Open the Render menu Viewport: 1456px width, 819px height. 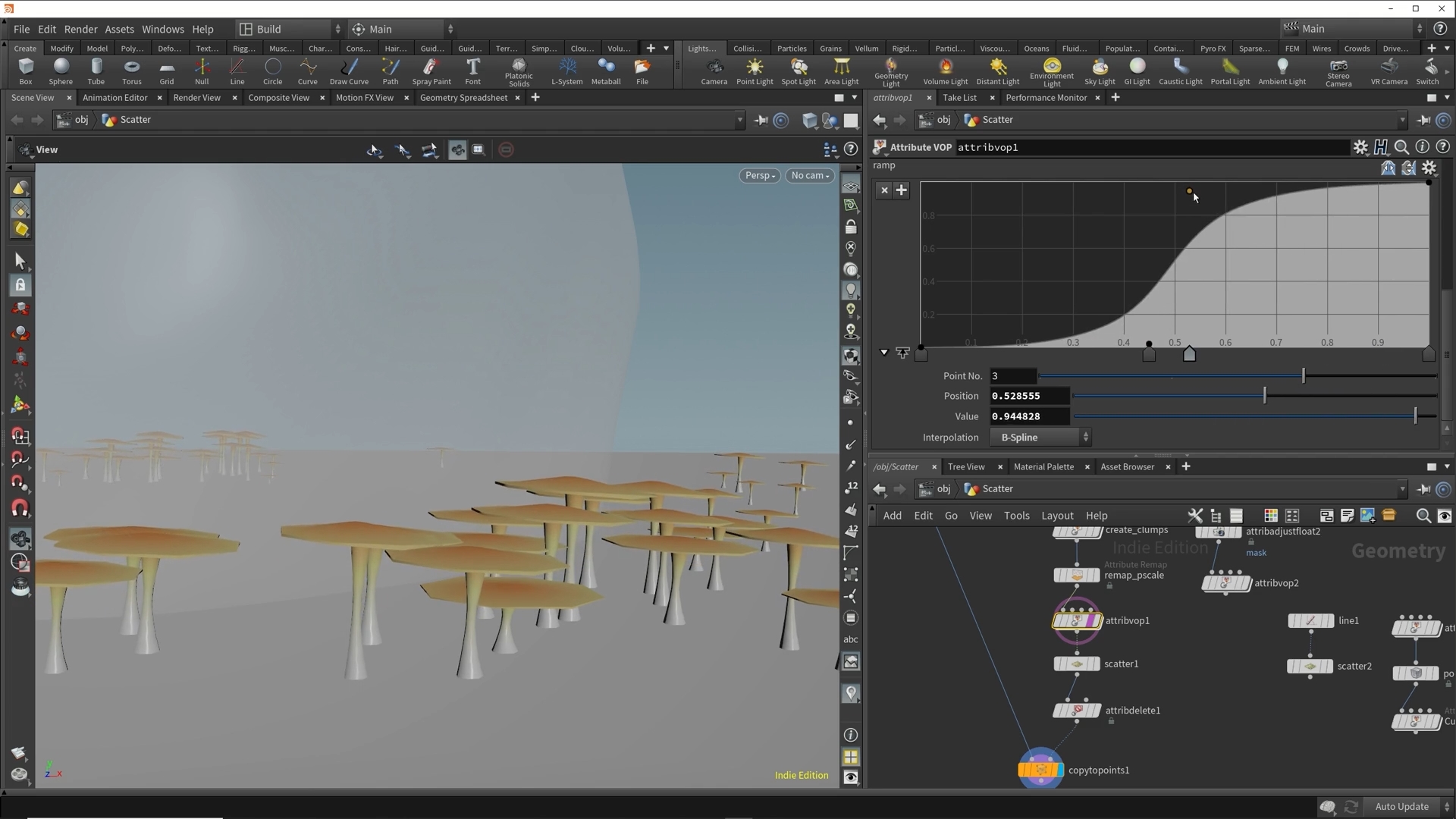pyautogui.click(x=80, y=29)
